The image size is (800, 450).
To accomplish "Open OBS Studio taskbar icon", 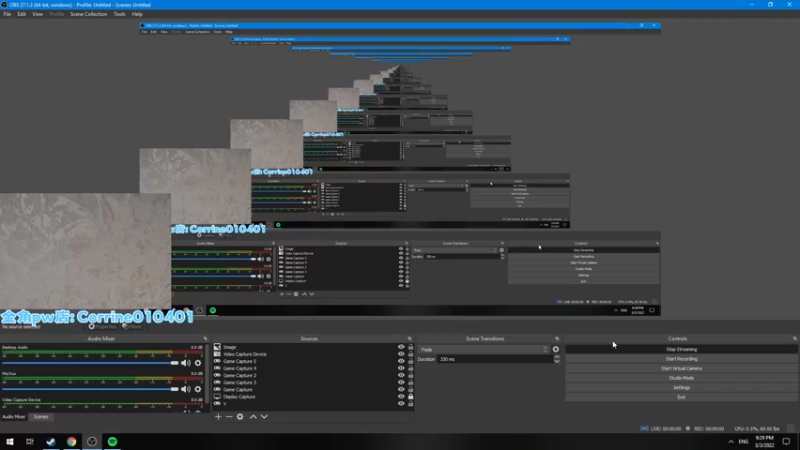I will coord(92,441).
